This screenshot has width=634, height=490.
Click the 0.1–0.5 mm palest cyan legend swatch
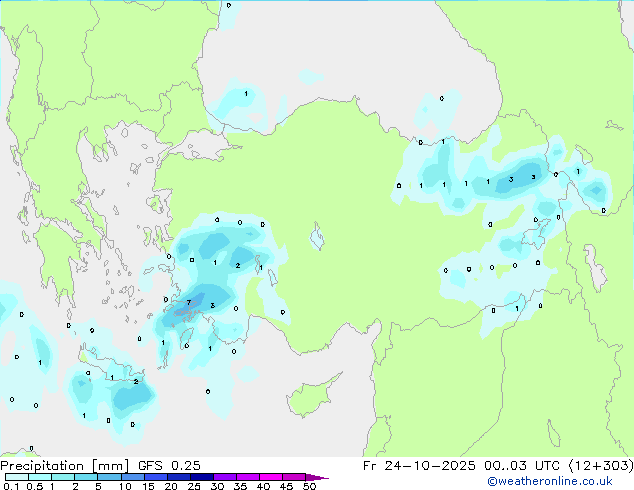pyautogui.click(x=17, y=477)
